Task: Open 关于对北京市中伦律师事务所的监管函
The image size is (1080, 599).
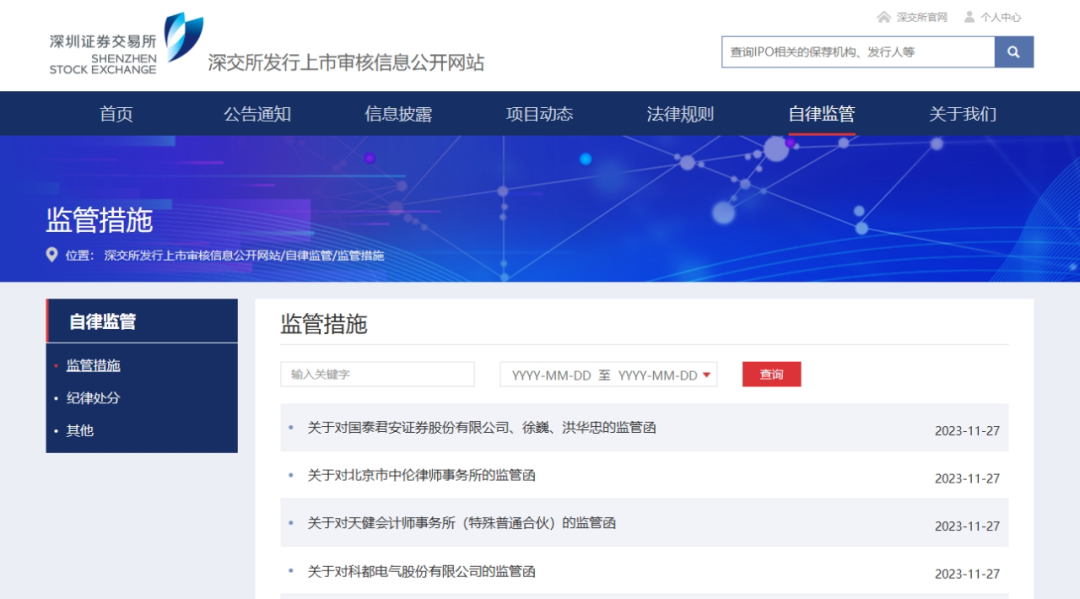Action: pos(422,475)
